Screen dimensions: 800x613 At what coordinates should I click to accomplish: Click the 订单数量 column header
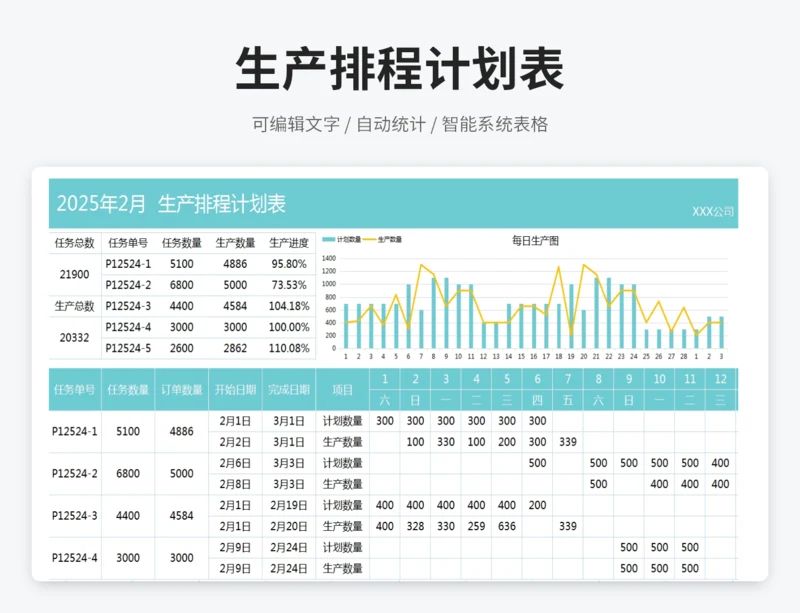[182, 390]
